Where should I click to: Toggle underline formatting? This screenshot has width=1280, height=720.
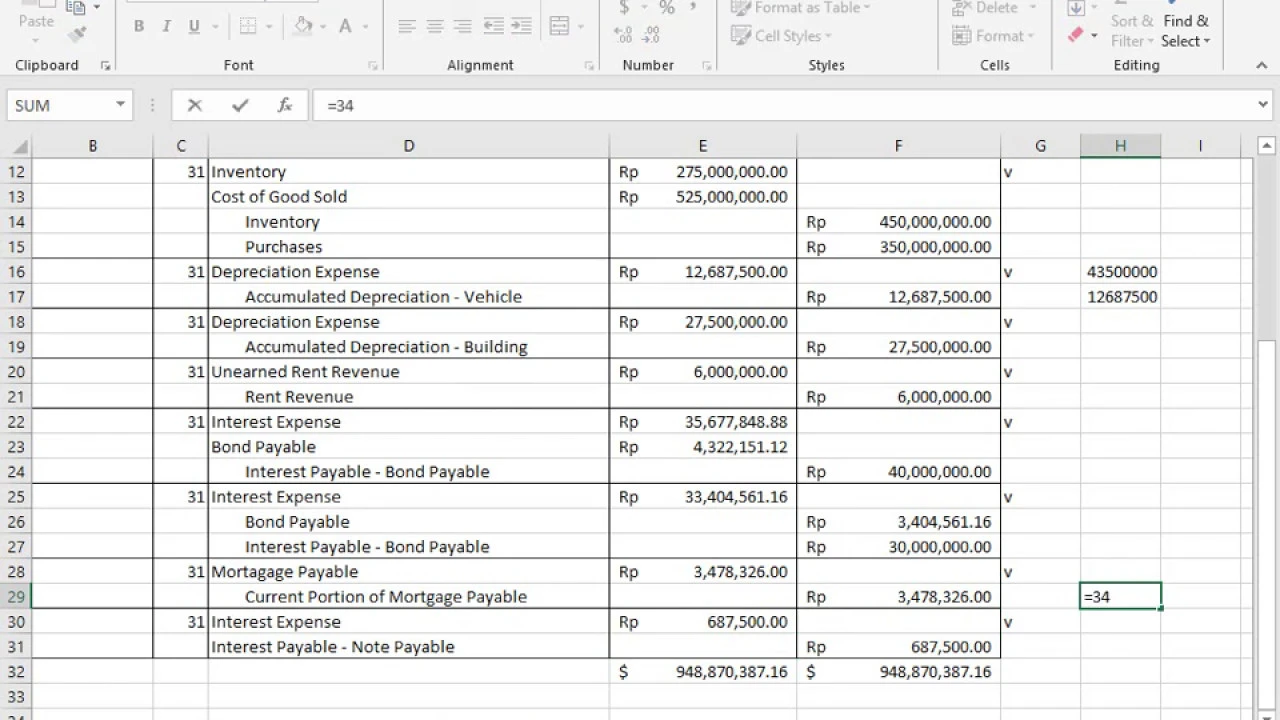pyautogui.click(x=193, y=27)
